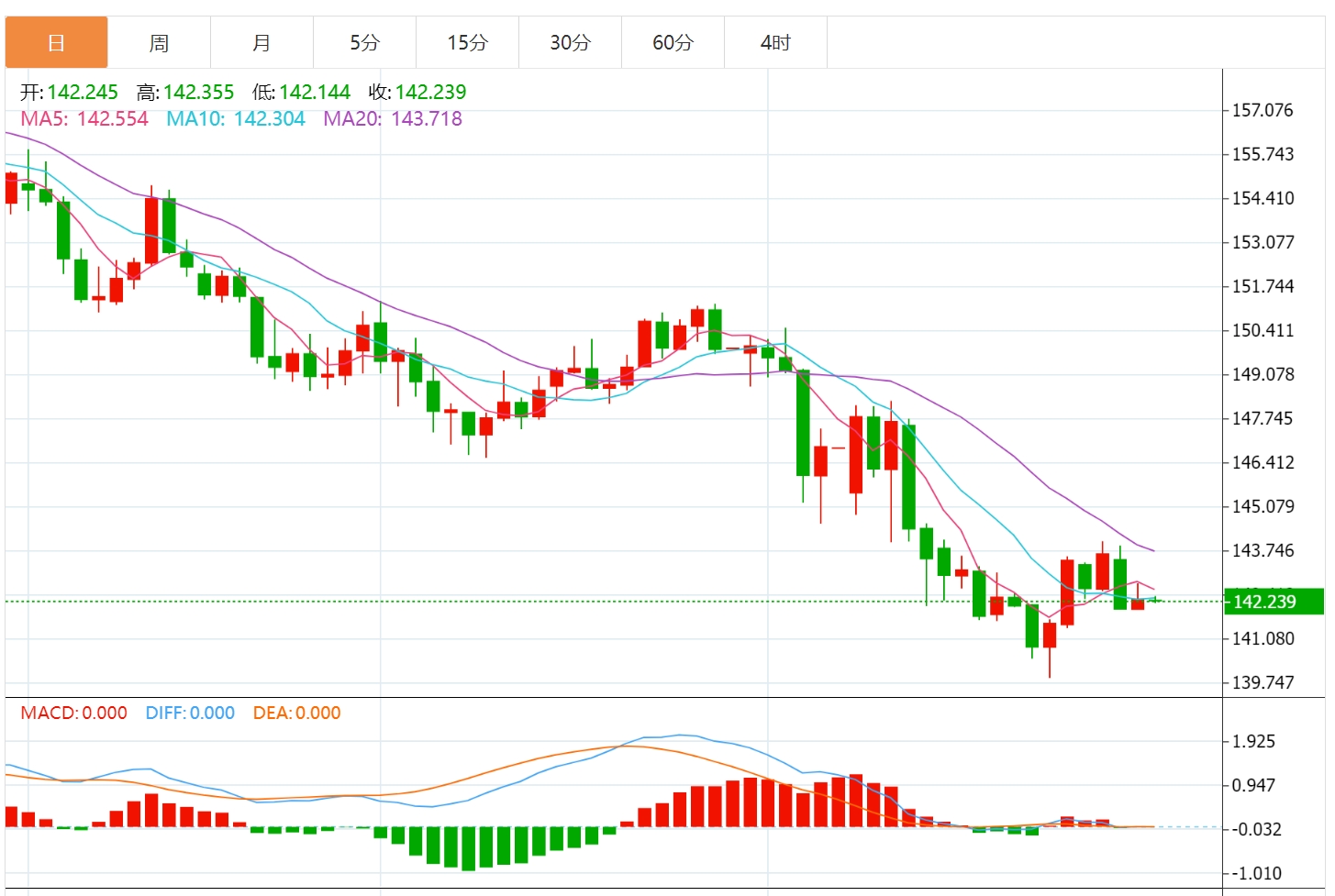The height and width of the screenshot is (896, 1335).
Task: Choose the 60分 timeframe tab
Action: [673, 42]
